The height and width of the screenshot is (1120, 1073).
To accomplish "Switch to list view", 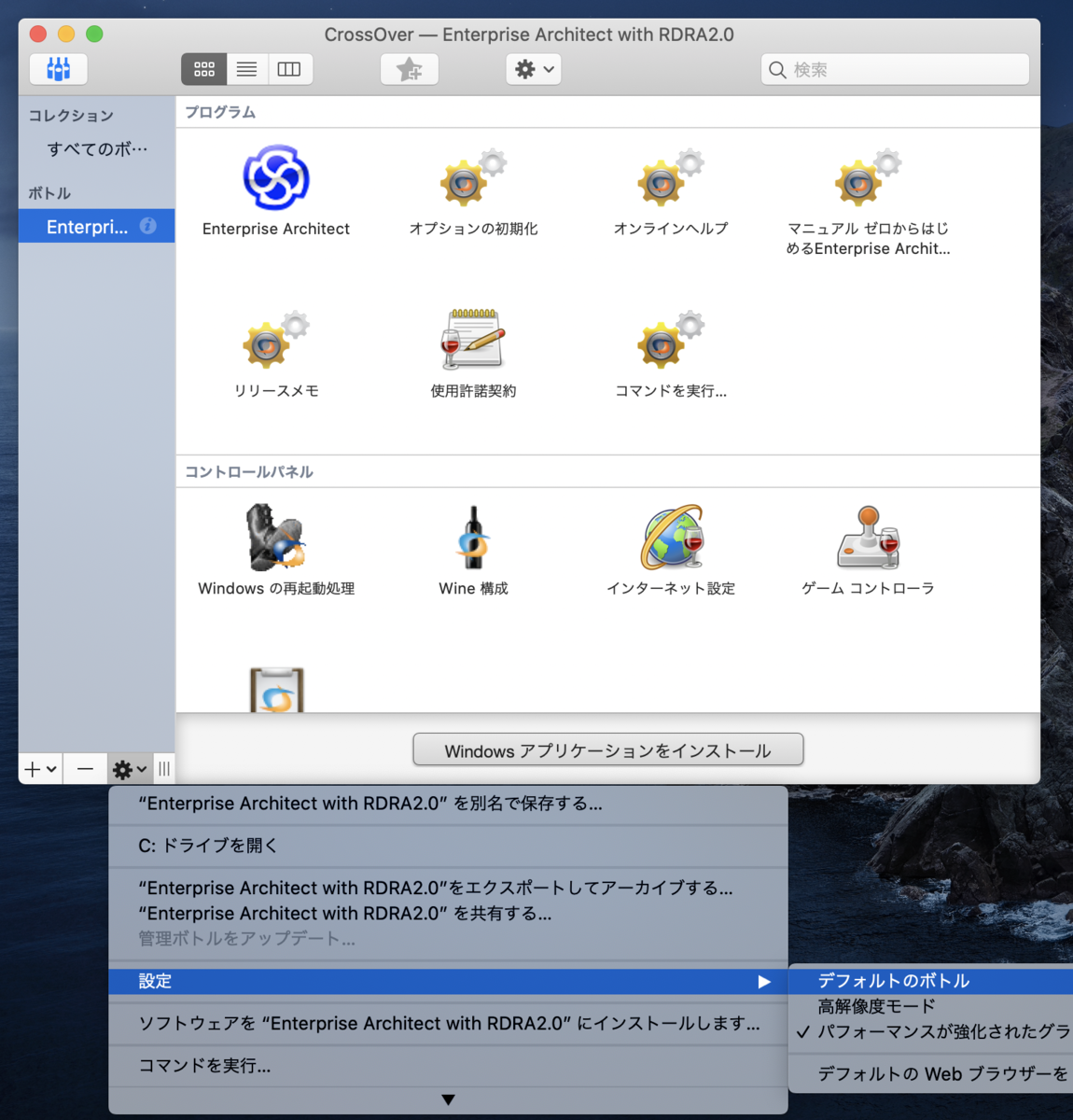I will tap(246, 69).
